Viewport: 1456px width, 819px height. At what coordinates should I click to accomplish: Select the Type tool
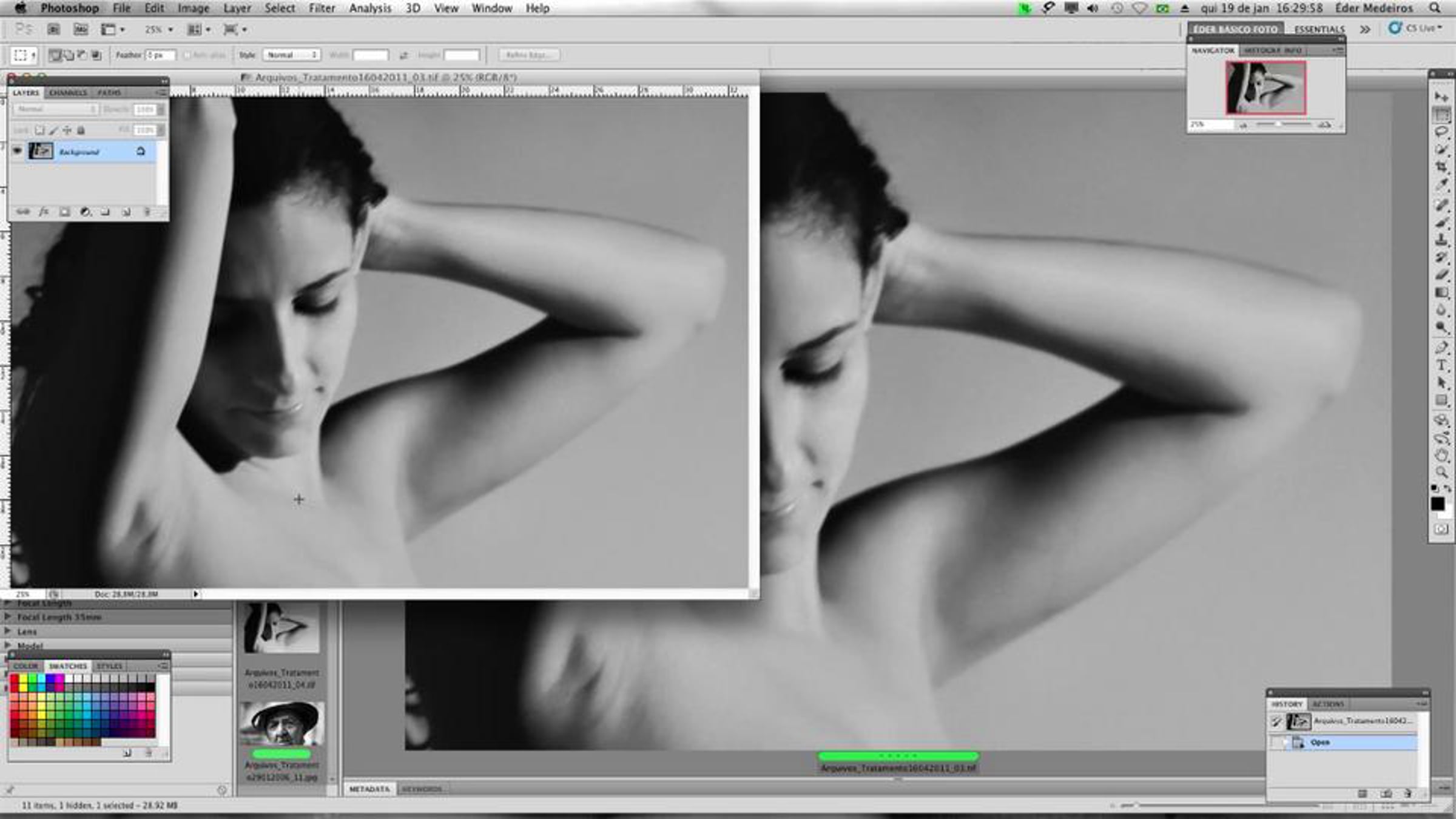(x=1441, y=365)
